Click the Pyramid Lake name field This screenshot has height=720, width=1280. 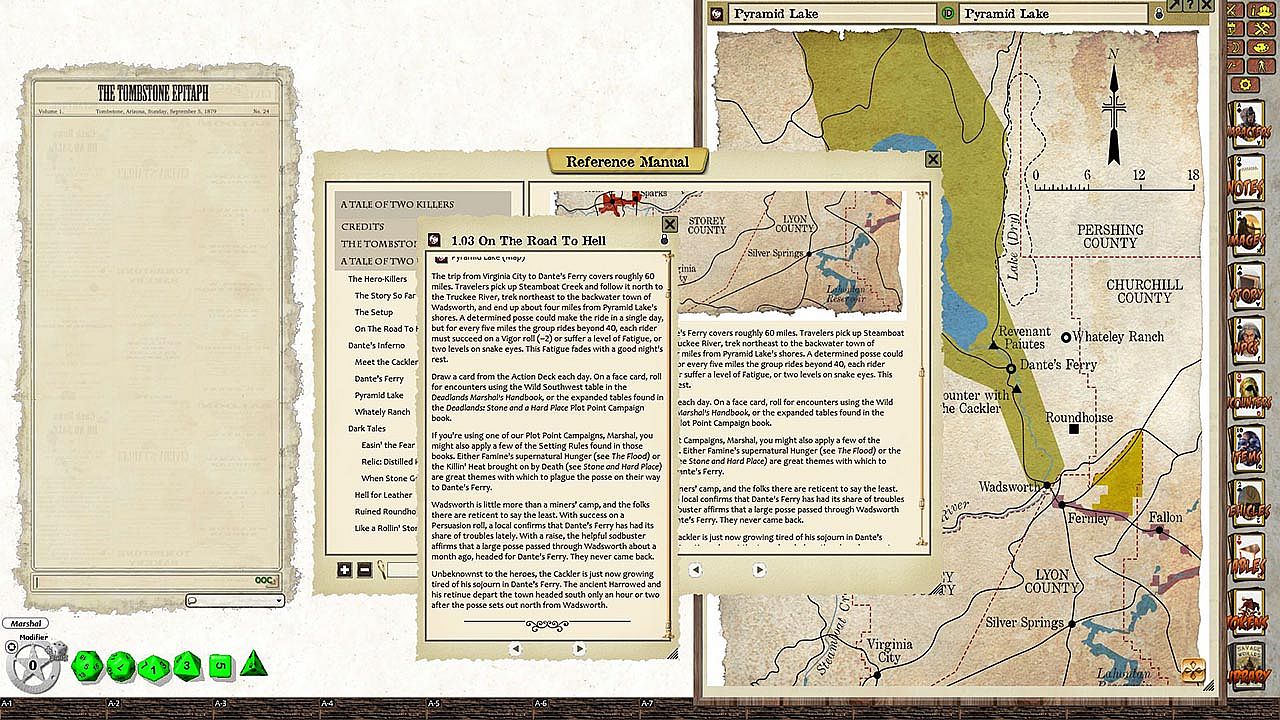(832, 14)
